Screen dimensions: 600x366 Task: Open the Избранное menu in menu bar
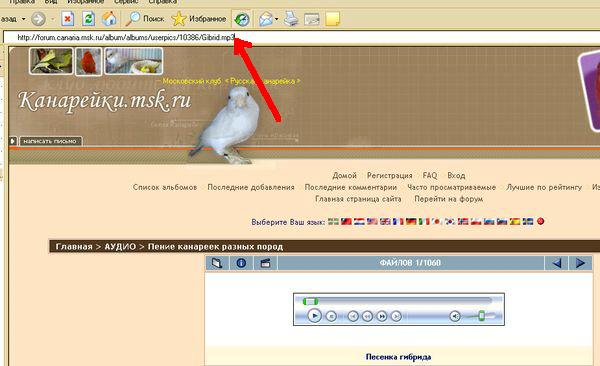pyautogui.click(x=86, y=2)
